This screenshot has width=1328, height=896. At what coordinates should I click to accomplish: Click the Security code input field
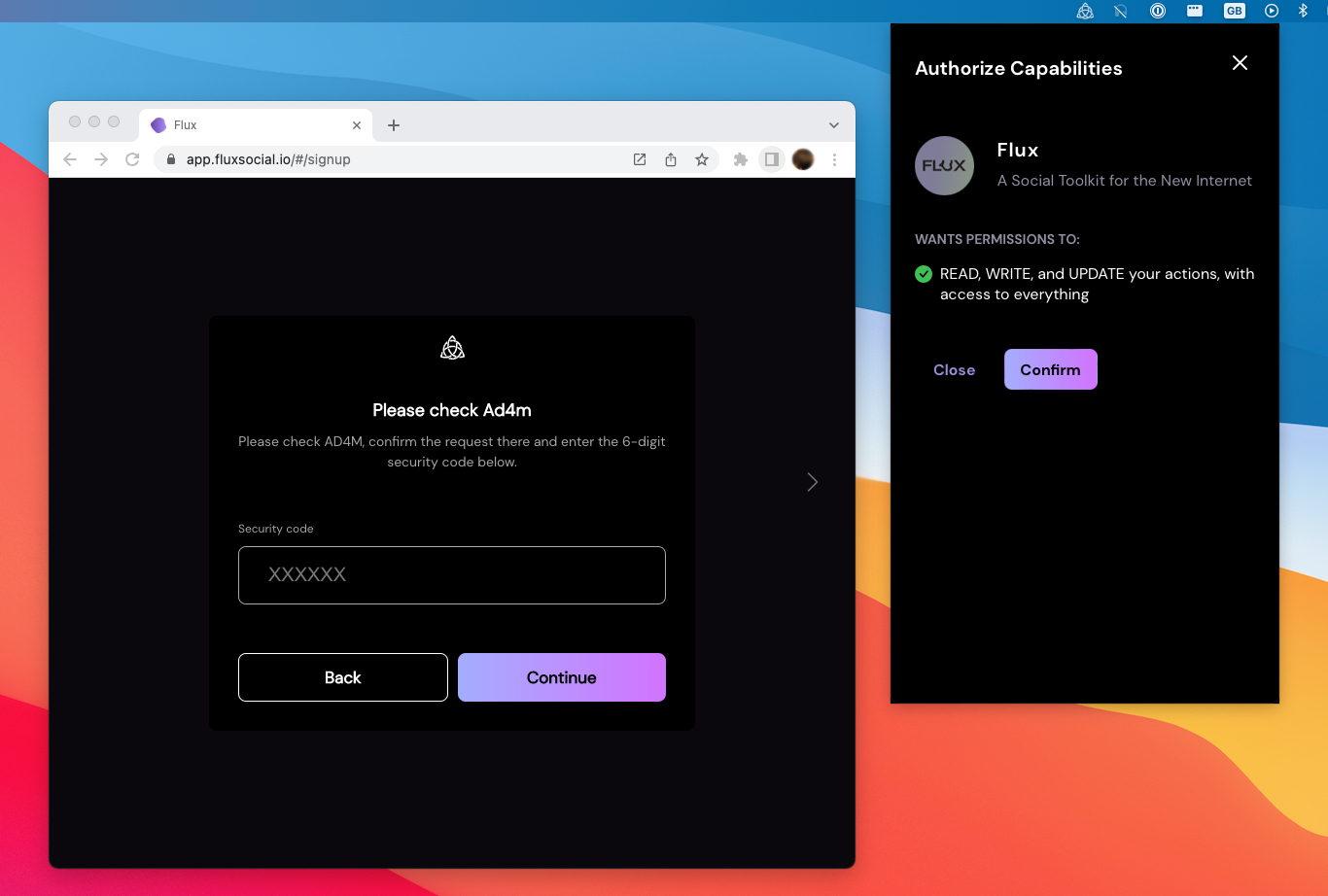click(x=452, y=574)
